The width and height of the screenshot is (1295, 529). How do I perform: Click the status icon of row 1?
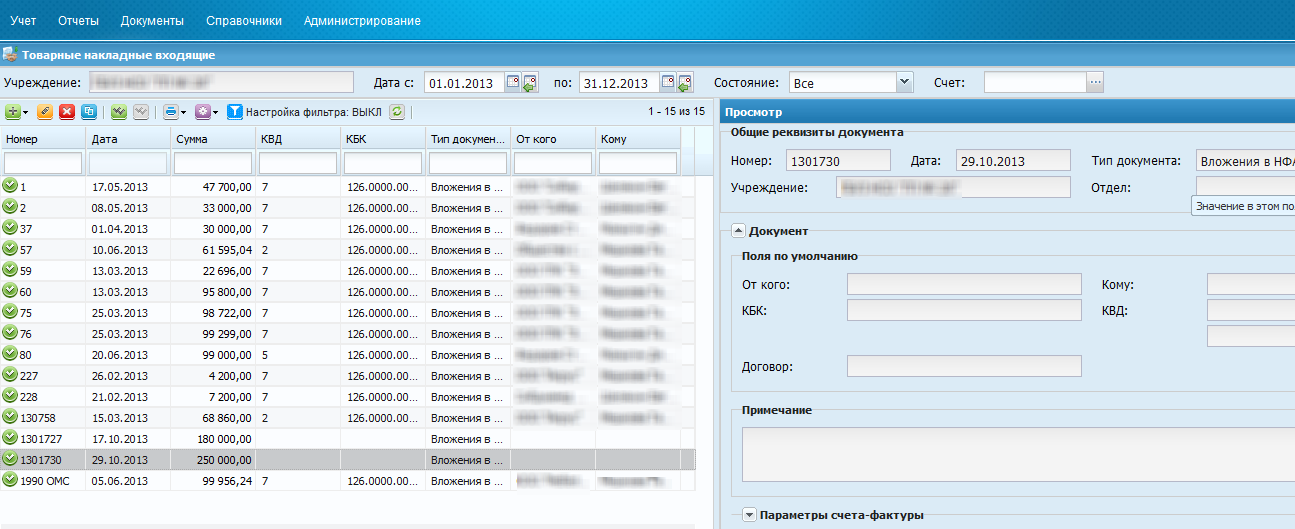[10, 186]
